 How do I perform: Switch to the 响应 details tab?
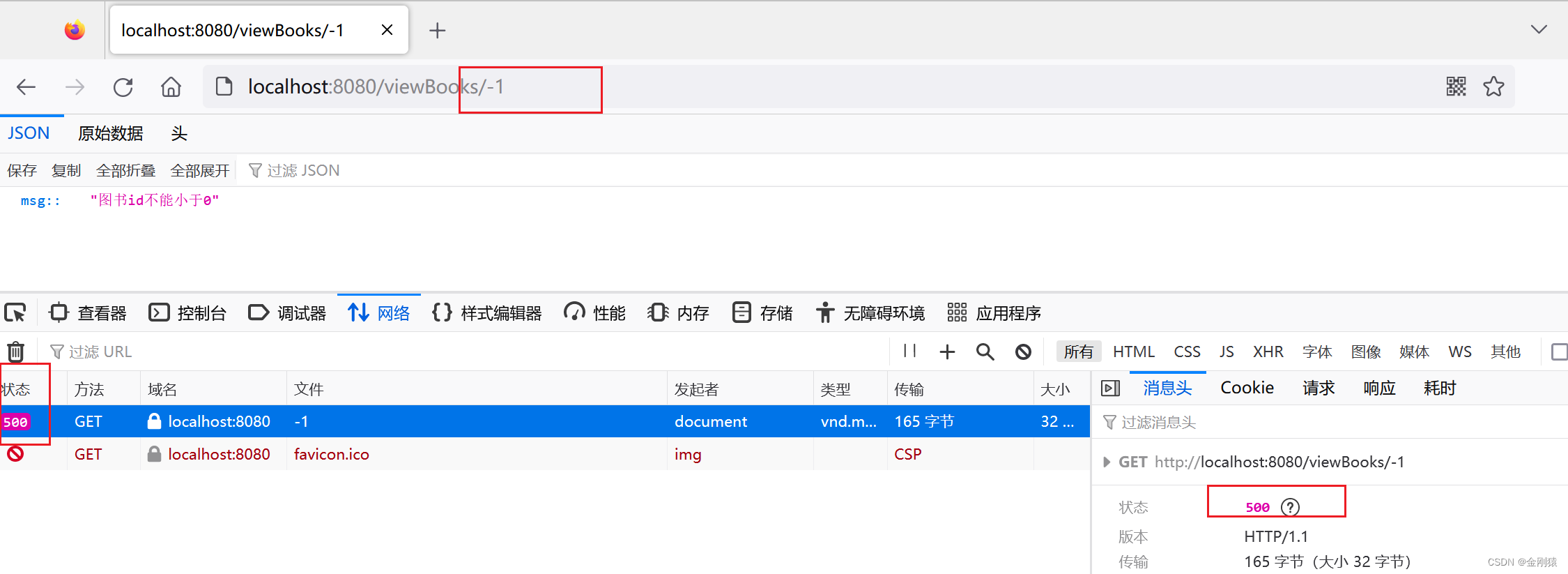coord(1379,388)
